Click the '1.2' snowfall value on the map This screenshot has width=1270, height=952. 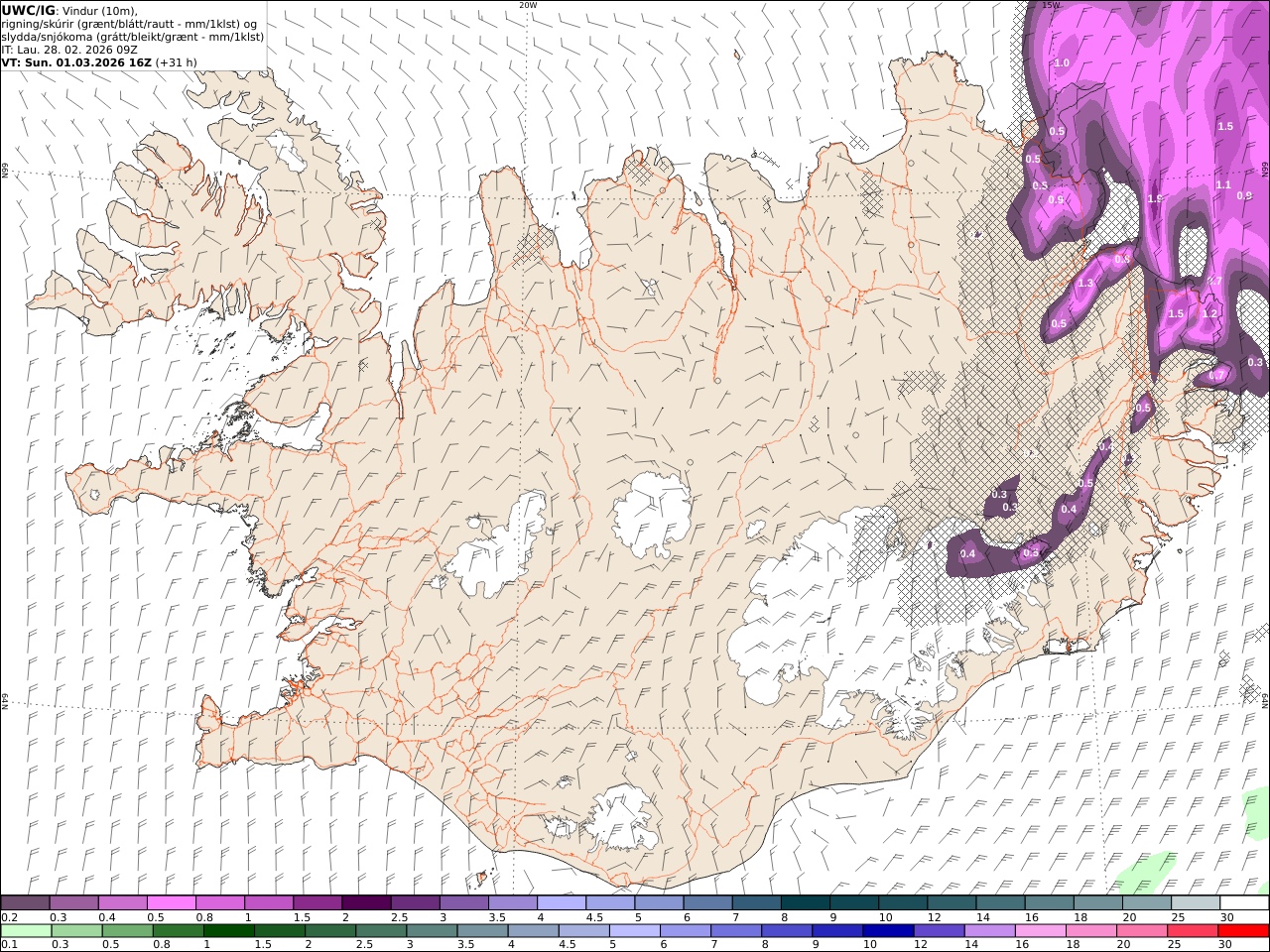pos(1209,314)
